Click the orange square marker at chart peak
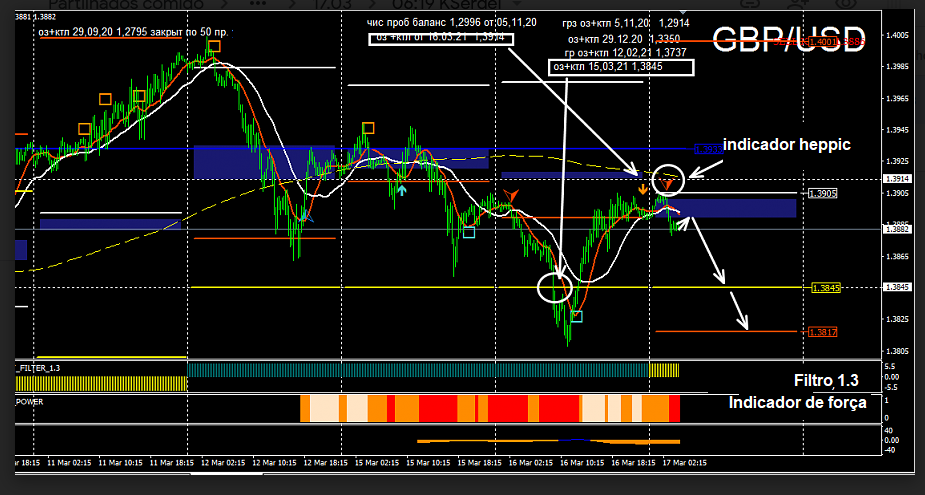Viewport: 925px width, 495px height. click(214, 45)
